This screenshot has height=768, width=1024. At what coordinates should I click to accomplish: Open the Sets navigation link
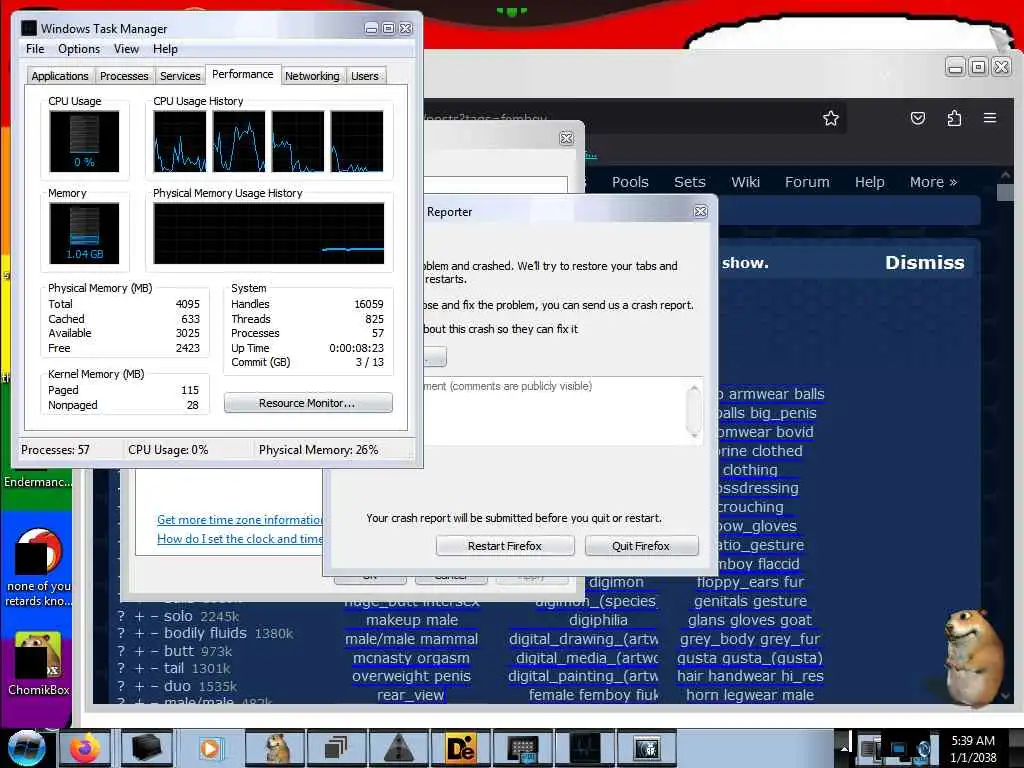click(690, 182)
